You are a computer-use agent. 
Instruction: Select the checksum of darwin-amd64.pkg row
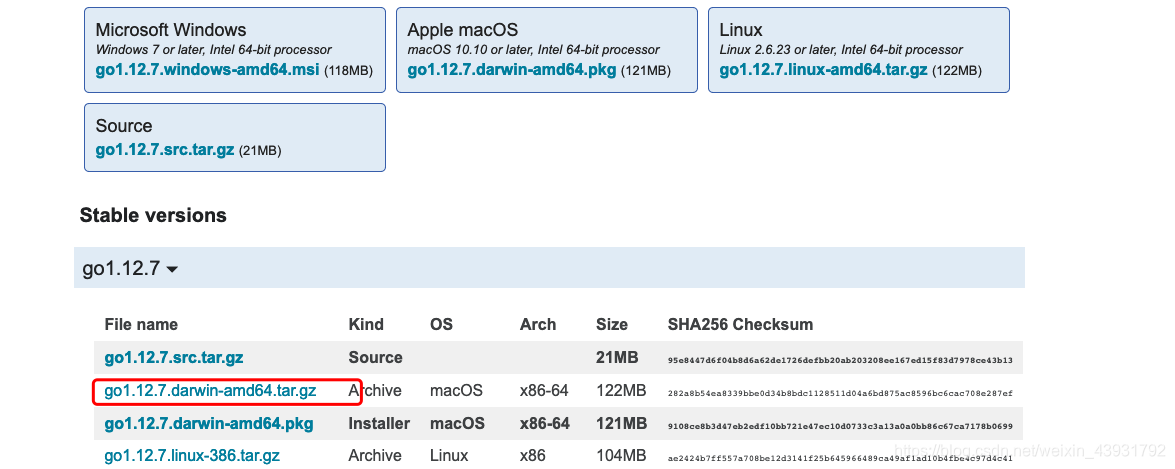pyautogui.click(x=840, y=426)
